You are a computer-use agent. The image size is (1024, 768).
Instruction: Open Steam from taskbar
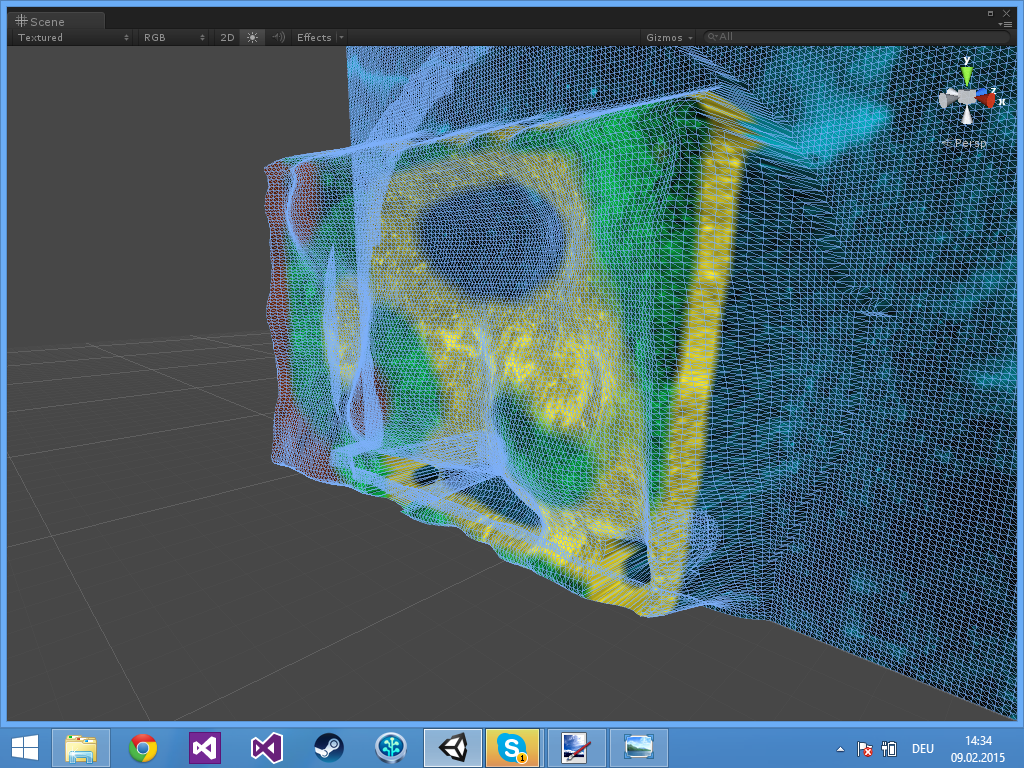coord(329,747)
